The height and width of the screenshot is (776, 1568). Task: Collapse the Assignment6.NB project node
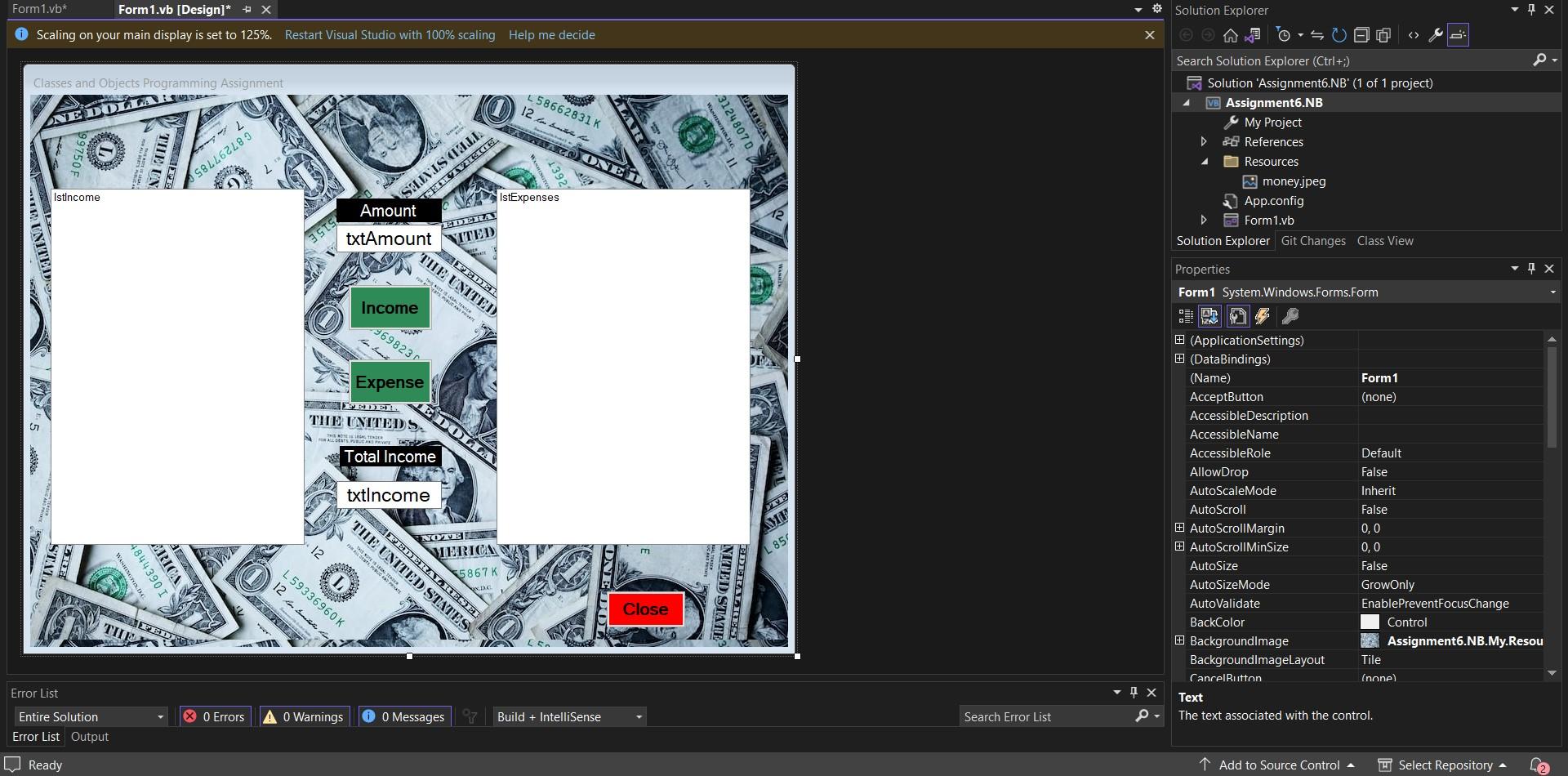pos(1187,103)
